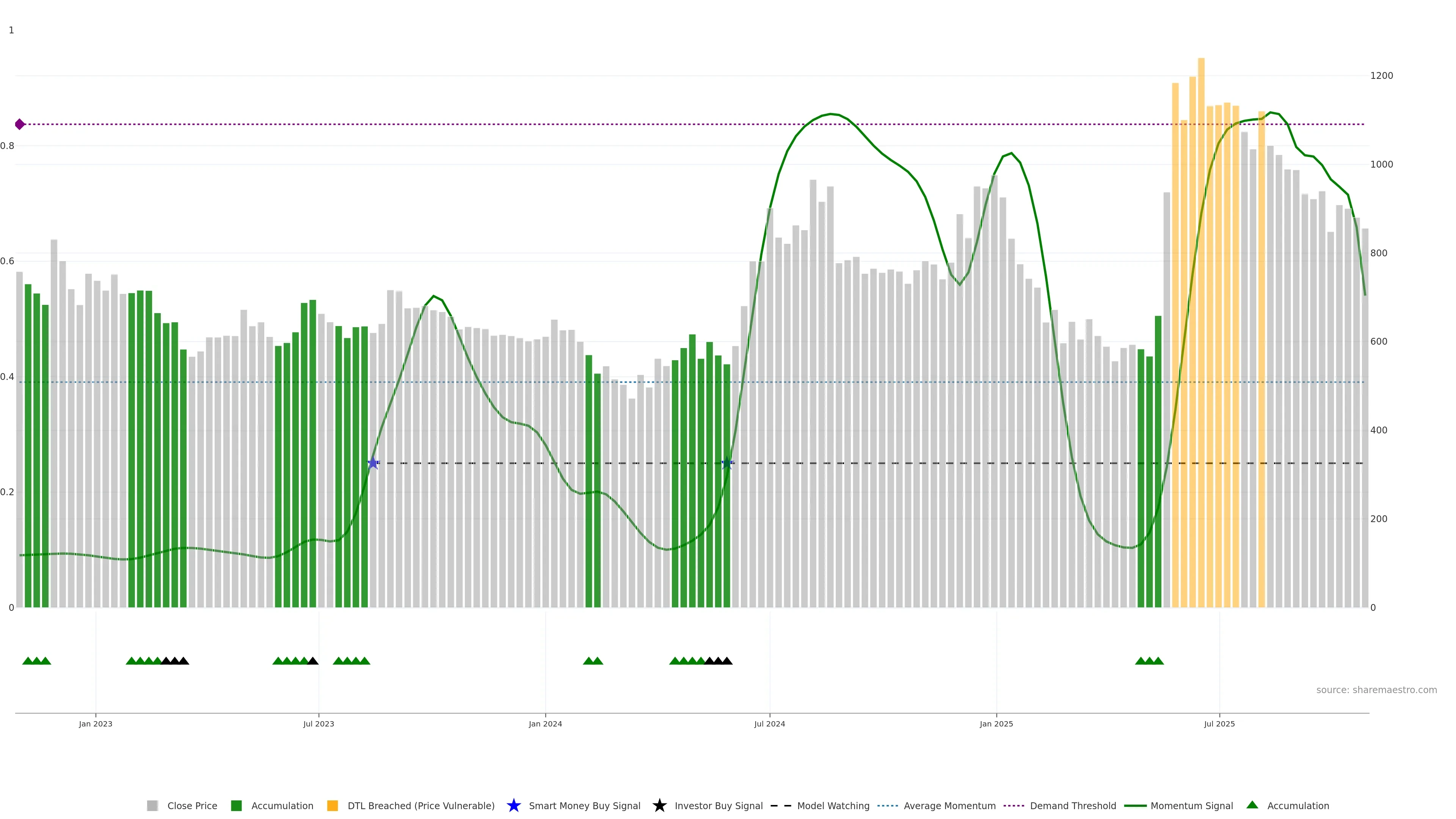
Task: Click the Jul 2025 axis label
Action: point(1219,724)
